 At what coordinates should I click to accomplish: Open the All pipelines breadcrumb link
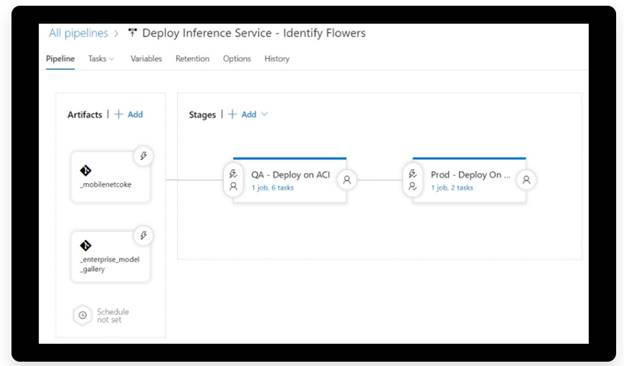(x=78, y=33)
